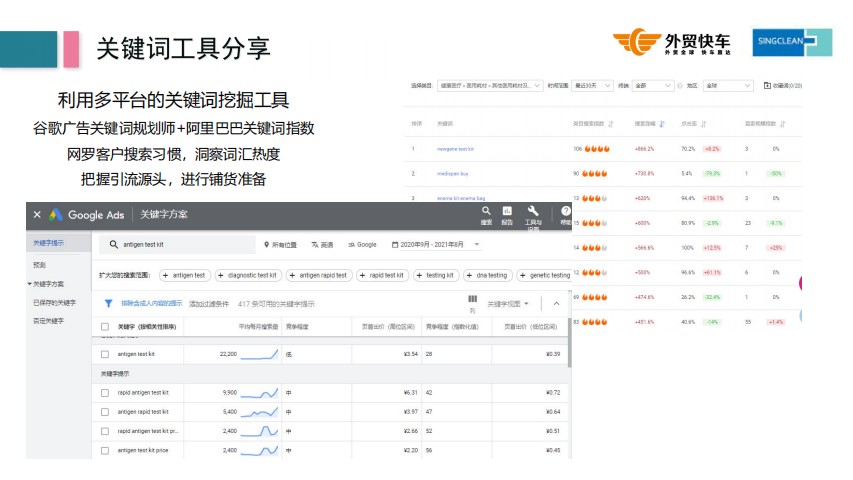Image resolution: width=853 pixels, height=480 pixels.
Task: Tick the checkbox for antigen test kit
Action: pyautogui.click(x=105, y=354)
